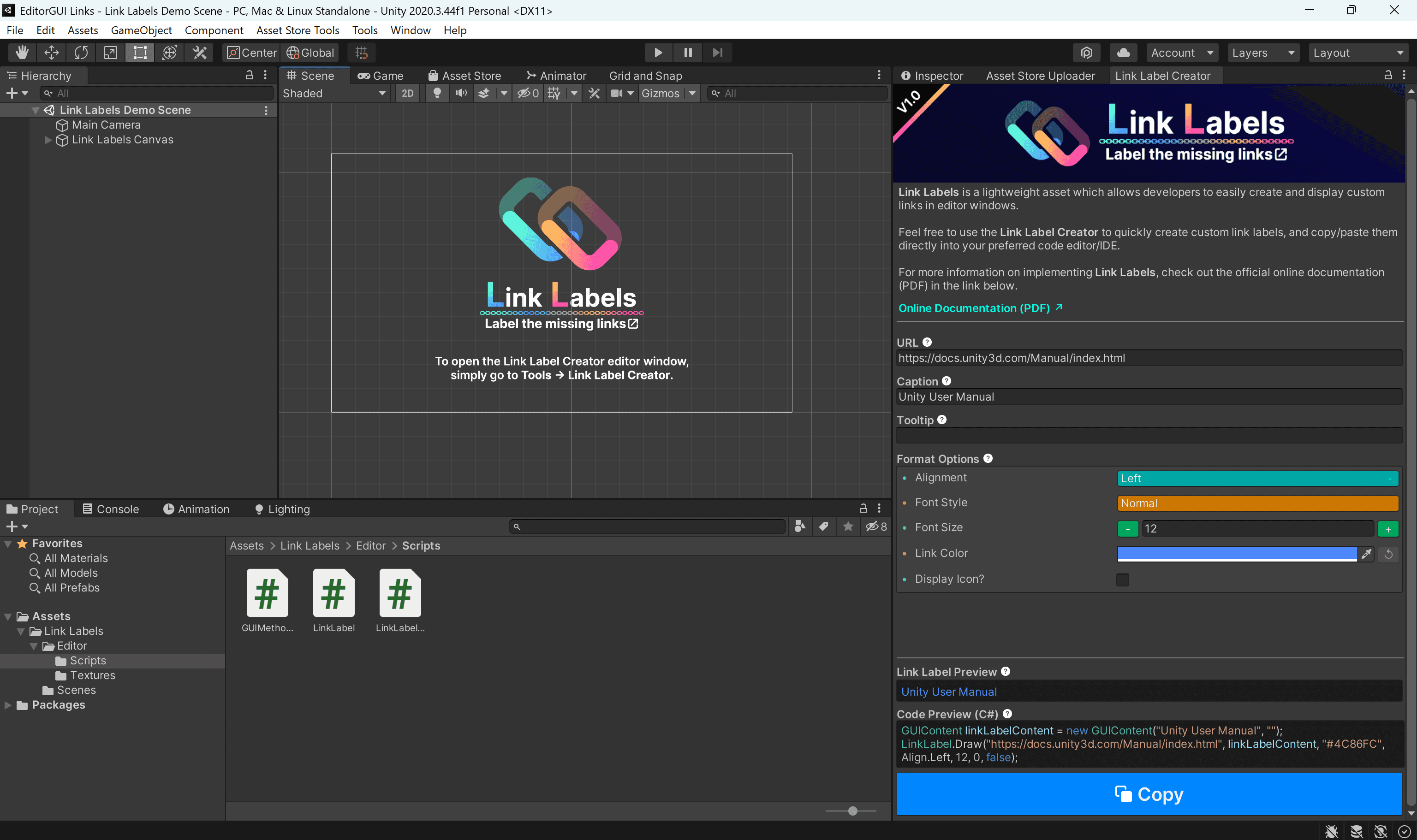The image size is (1417, 840).
Task: Toggle scene audio mute button
Action: tap(461, 94)
